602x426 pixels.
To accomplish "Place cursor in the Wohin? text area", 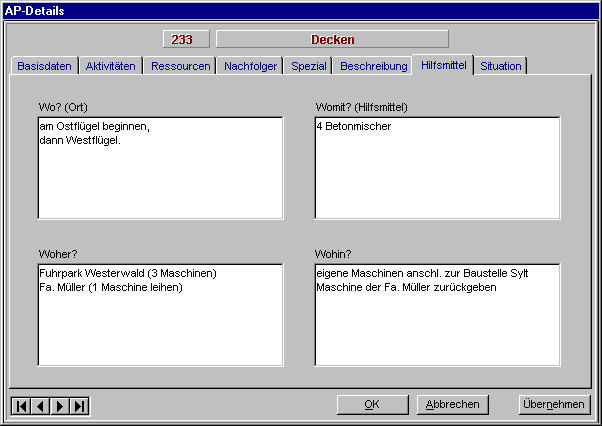I will point(436,315).
